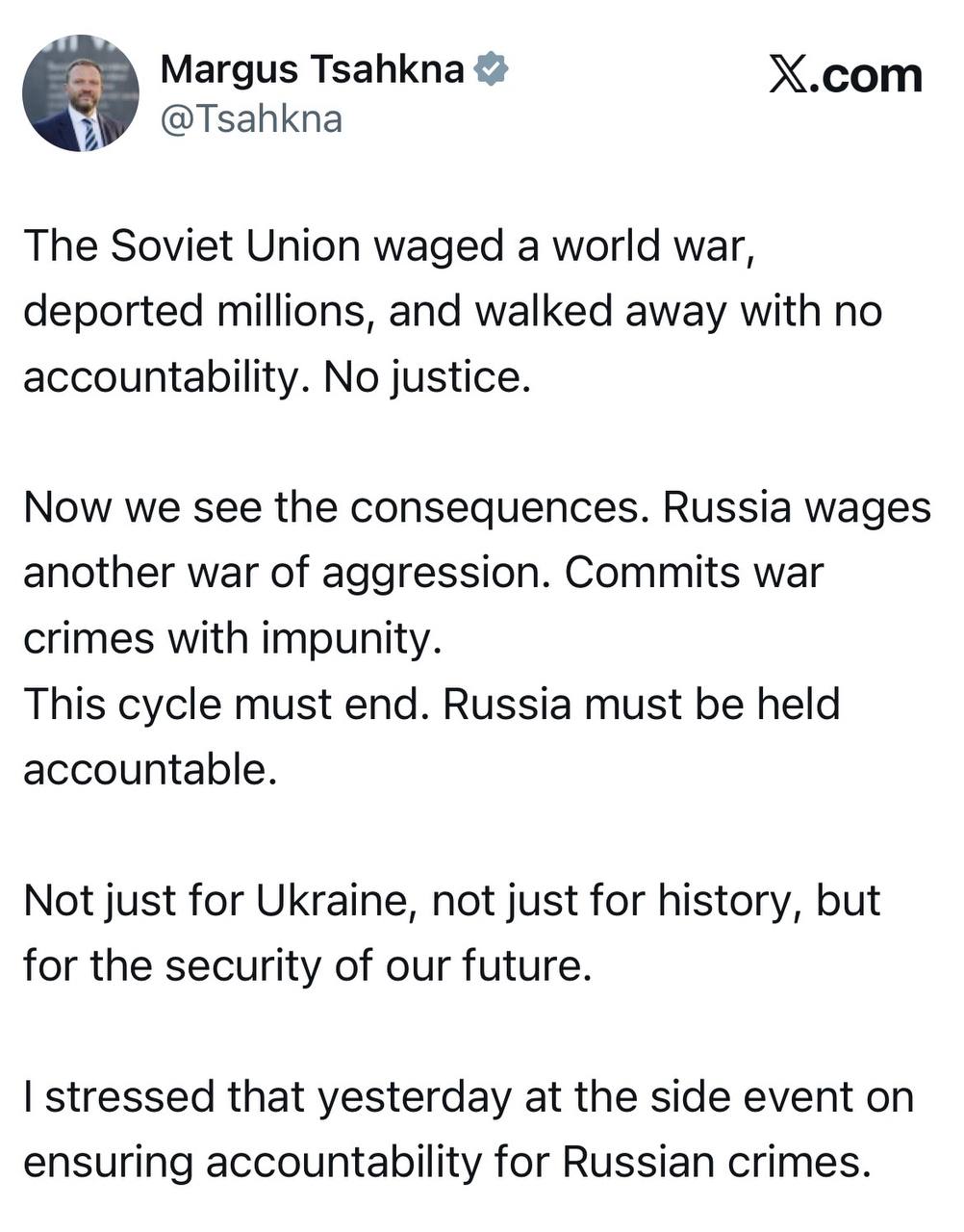Open Margus Tsahkna's profile photo
Screen dimensions: 964x1232
tap(80, 93)
